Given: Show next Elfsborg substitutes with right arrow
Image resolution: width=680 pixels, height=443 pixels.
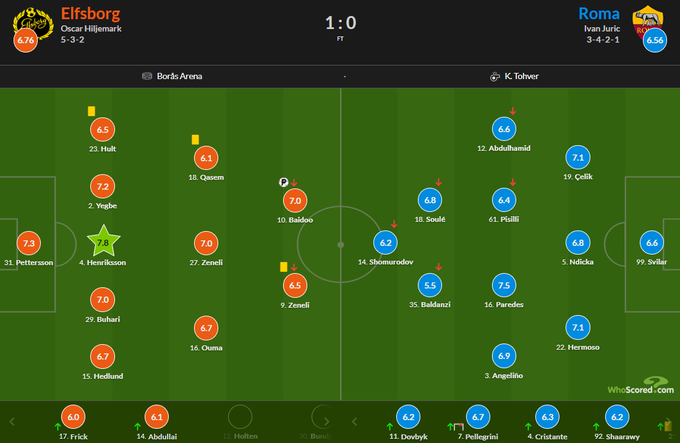Looking at the screenshot, I should [325, 418].
